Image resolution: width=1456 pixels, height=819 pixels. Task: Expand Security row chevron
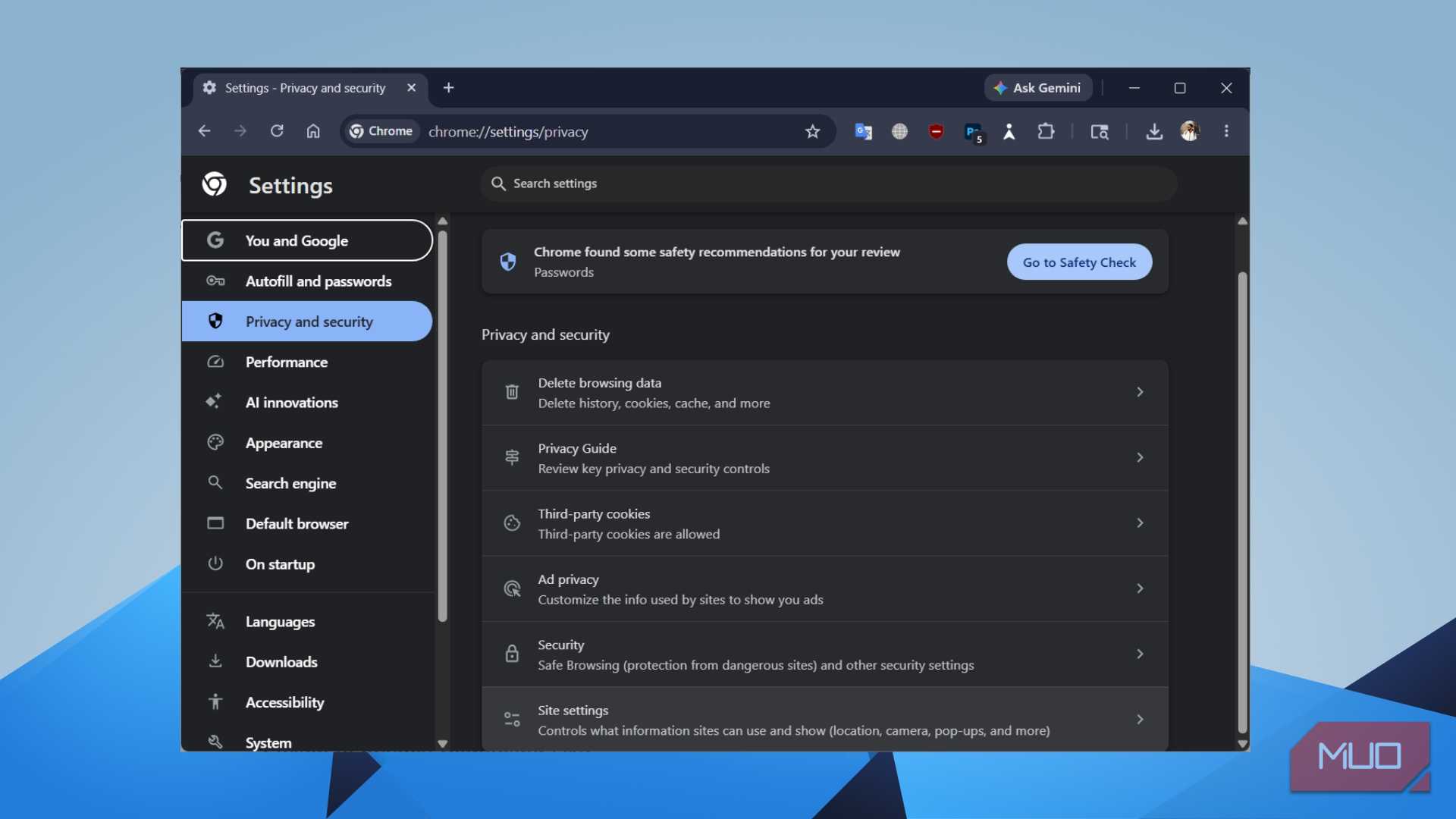[1140, 654]
